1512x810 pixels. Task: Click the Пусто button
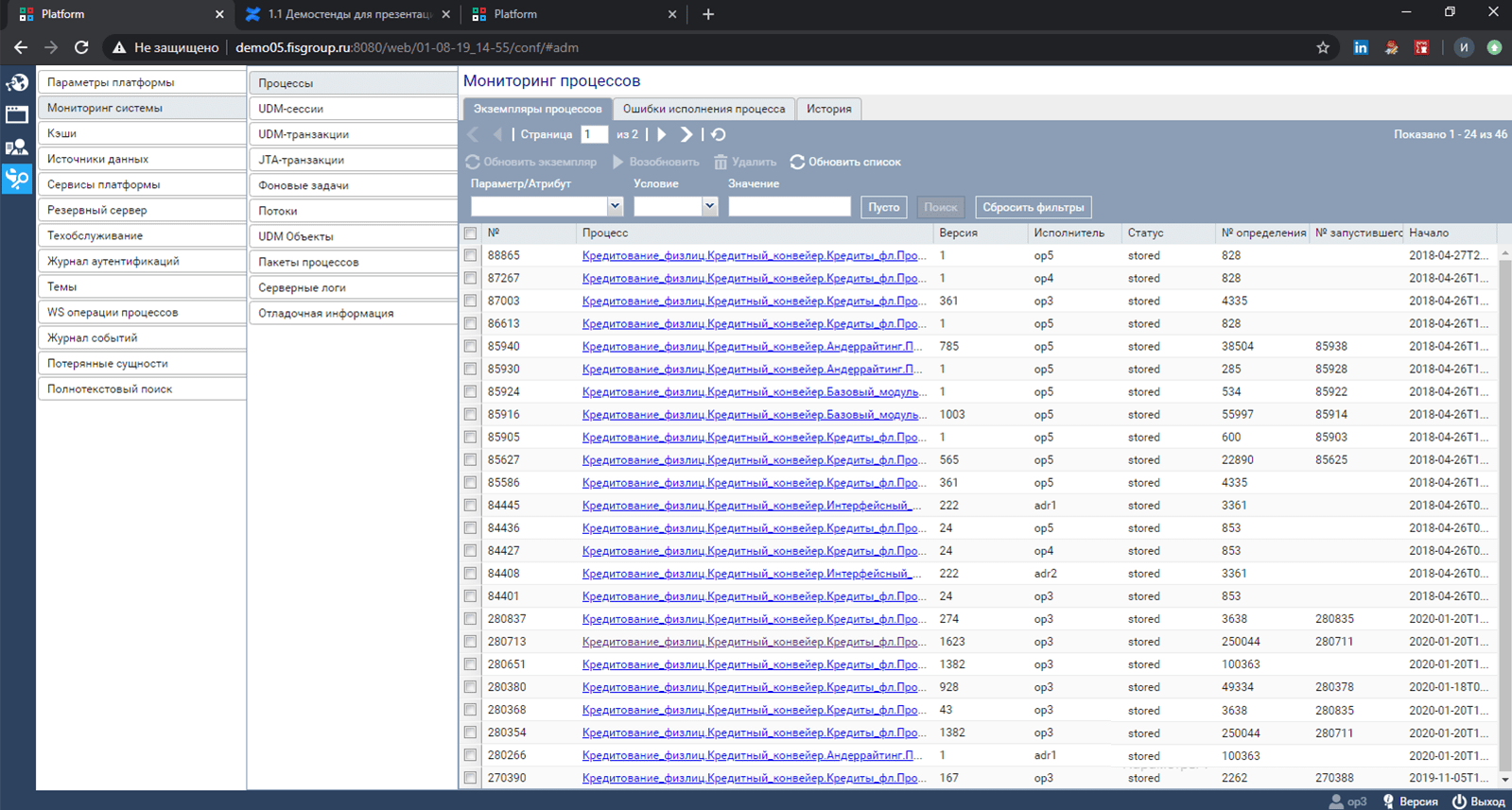click(x=884, y=207)
